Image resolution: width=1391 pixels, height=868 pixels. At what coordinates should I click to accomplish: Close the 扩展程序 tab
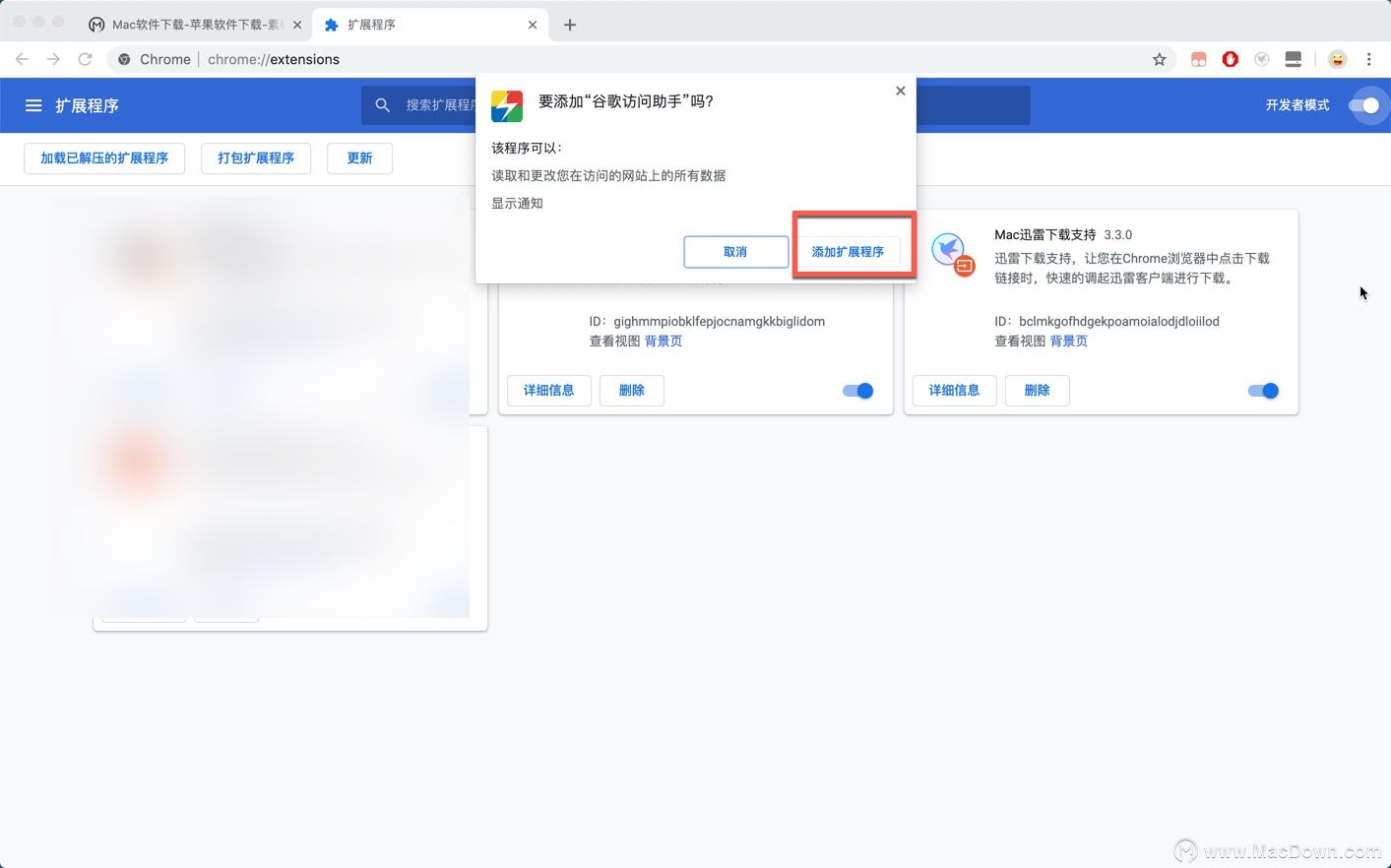pos(533,25)
